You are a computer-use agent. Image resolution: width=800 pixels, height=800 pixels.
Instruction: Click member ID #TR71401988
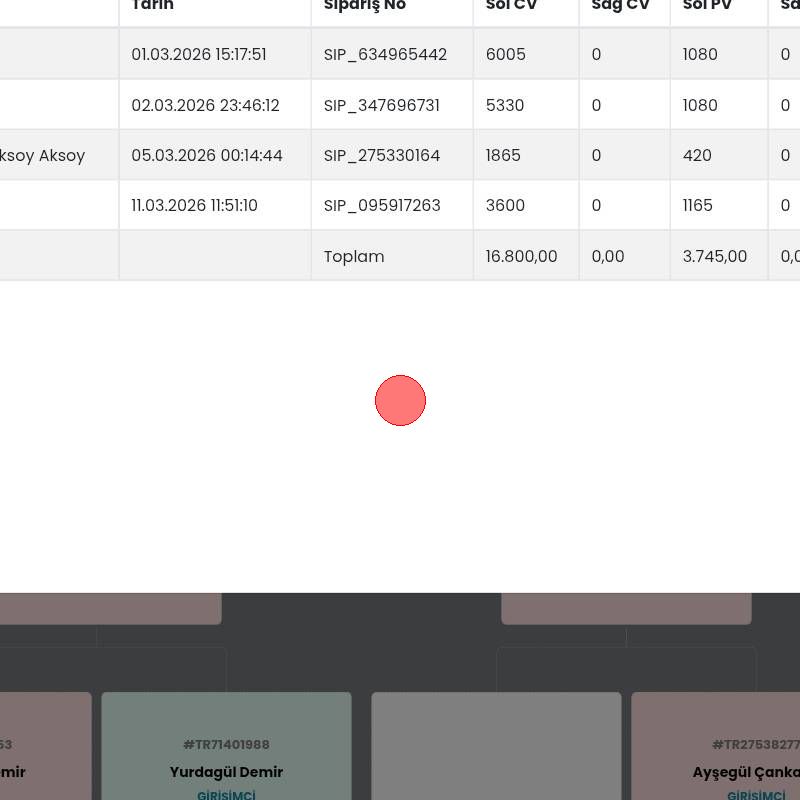(x=226, y=745)
